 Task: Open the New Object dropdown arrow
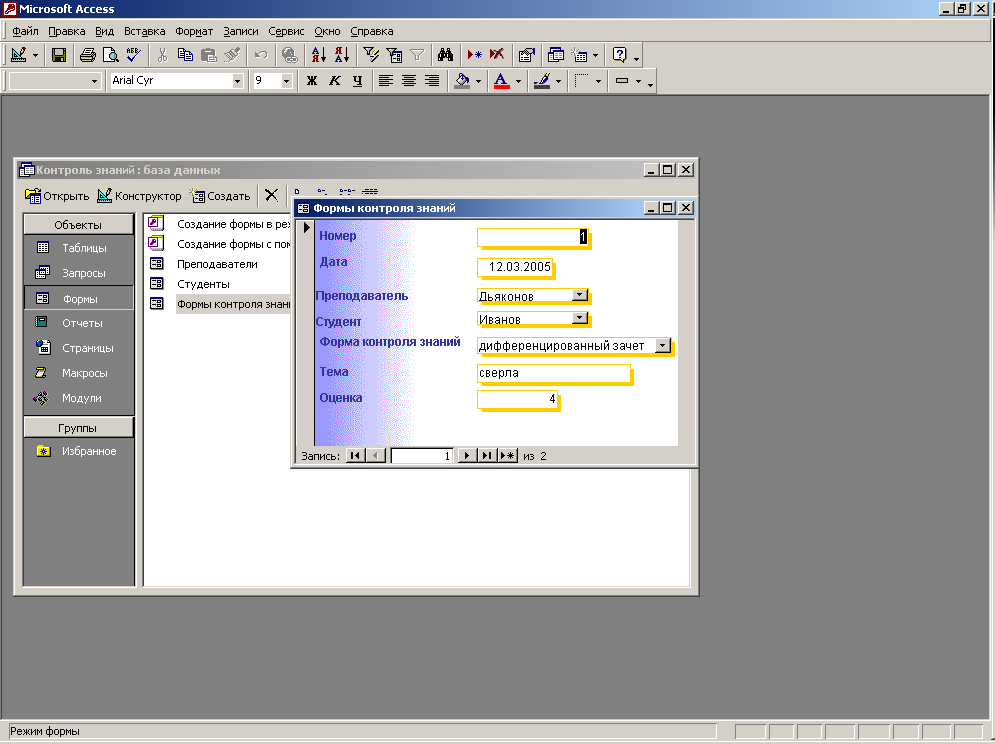595,55
